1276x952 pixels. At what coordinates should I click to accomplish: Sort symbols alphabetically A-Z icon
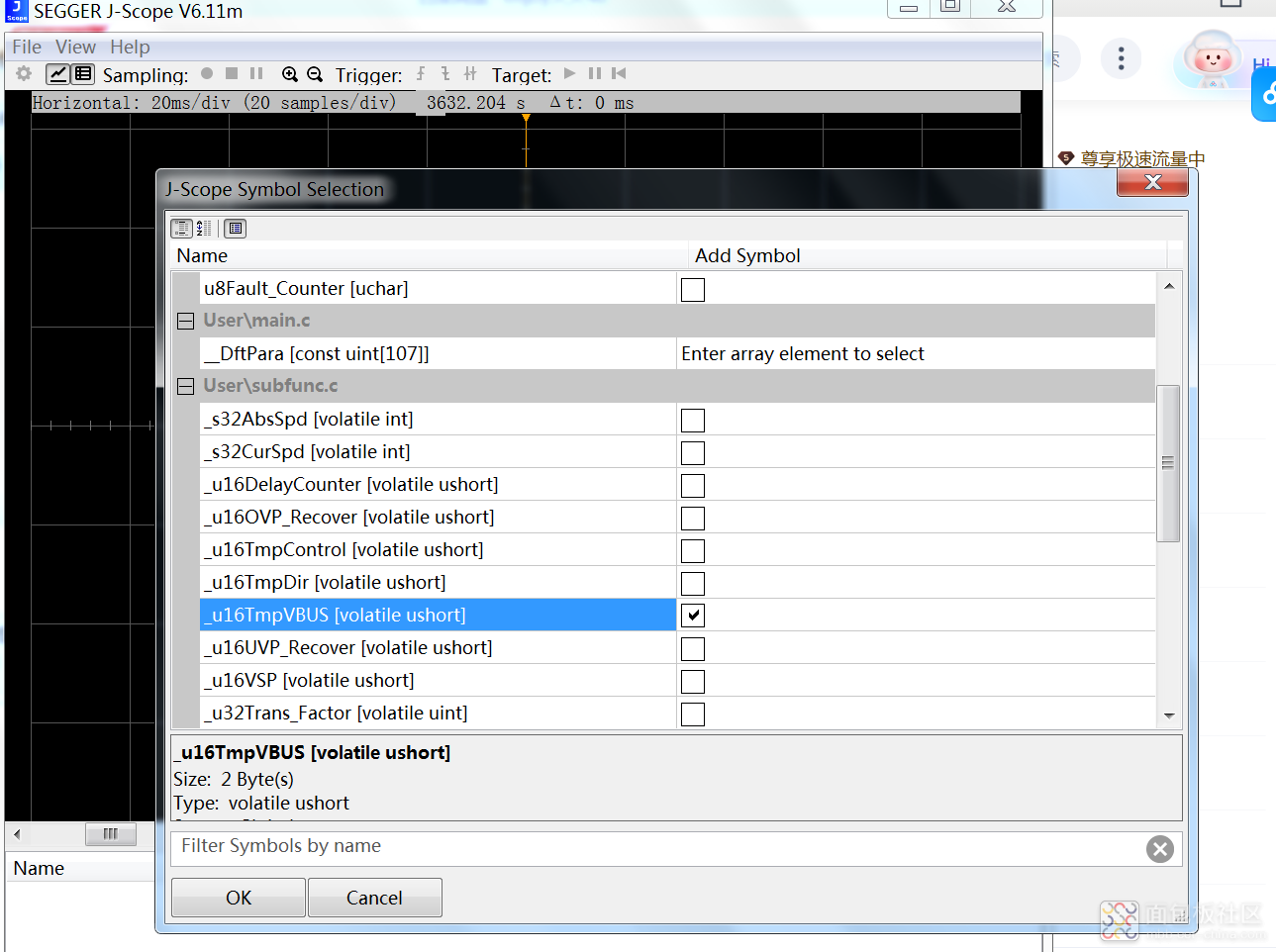(204, 229)
